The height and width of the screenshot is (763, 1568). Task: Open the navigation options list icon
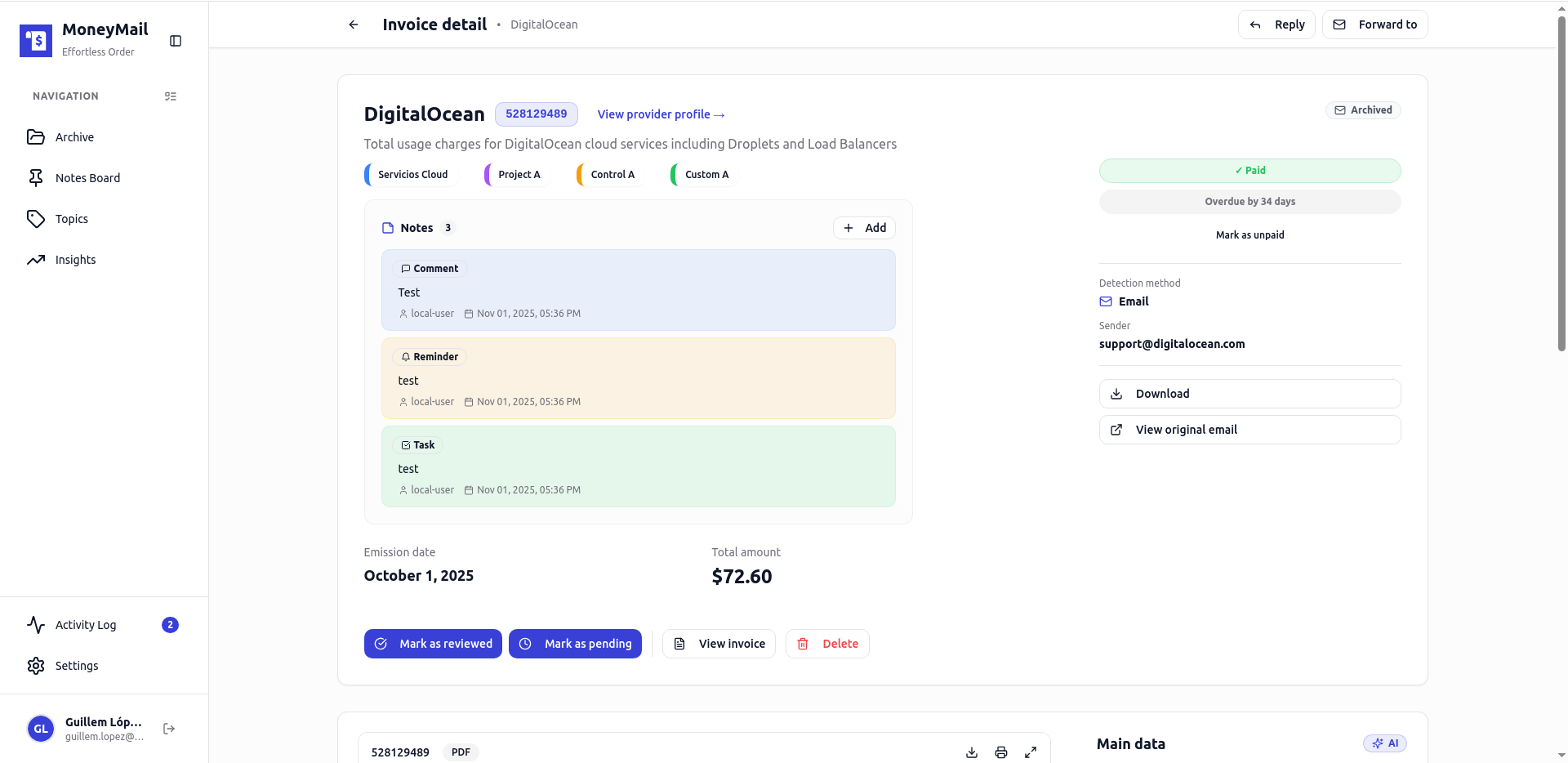171,96
